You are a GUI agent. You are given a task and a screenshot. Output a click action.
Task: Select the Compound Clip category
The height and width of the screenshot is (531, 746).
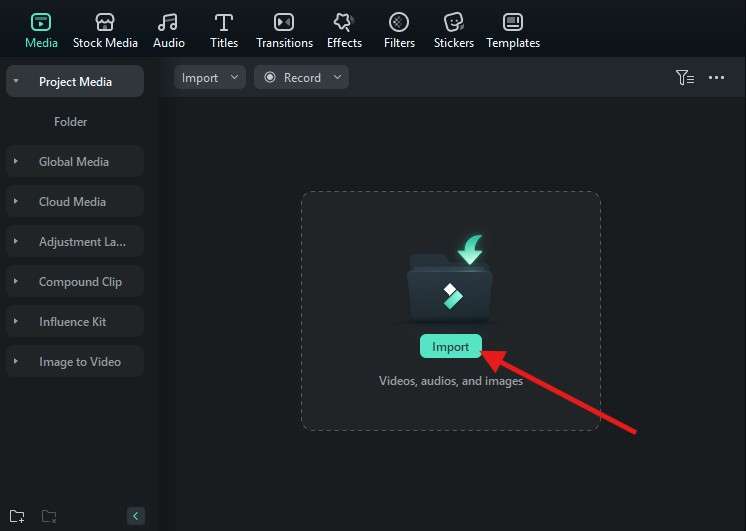(x=75, y=281)
